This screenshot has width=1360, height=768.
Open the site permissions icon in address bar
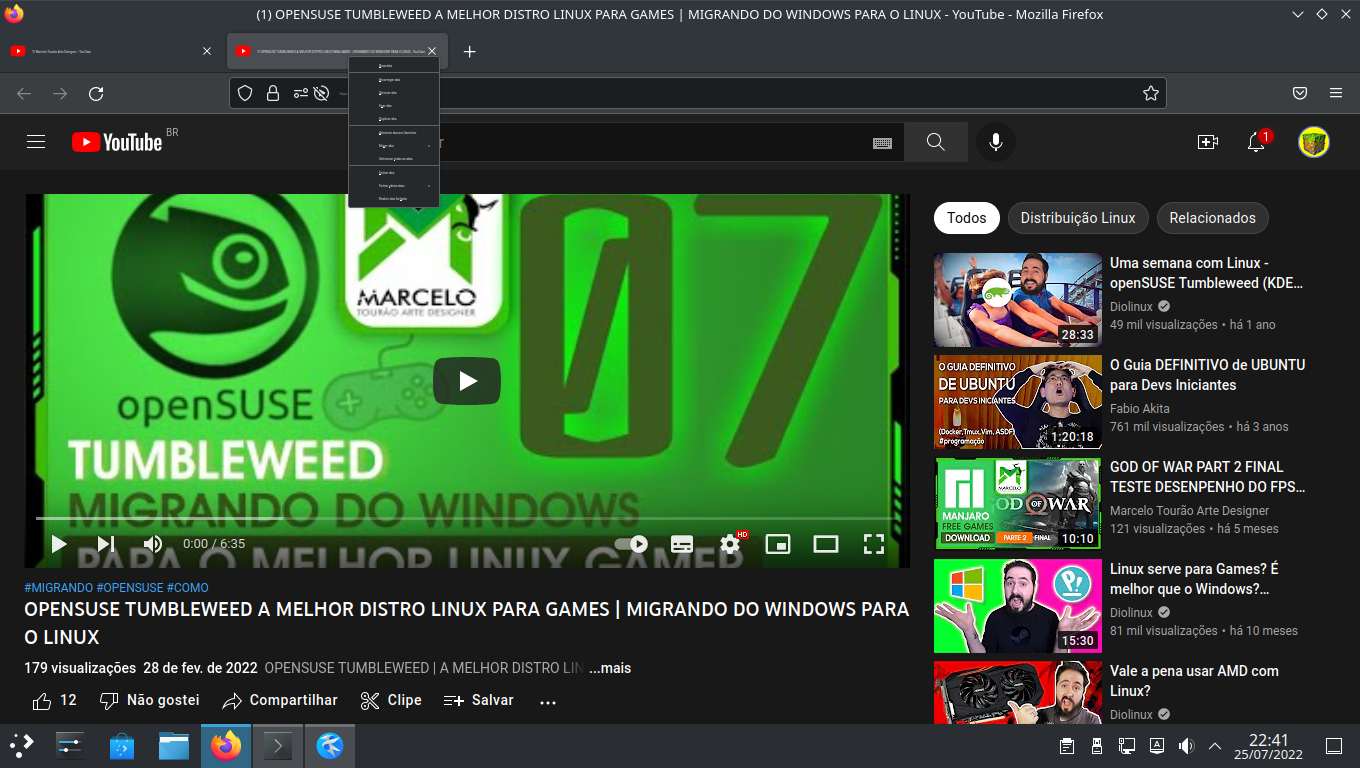[300, 93]
